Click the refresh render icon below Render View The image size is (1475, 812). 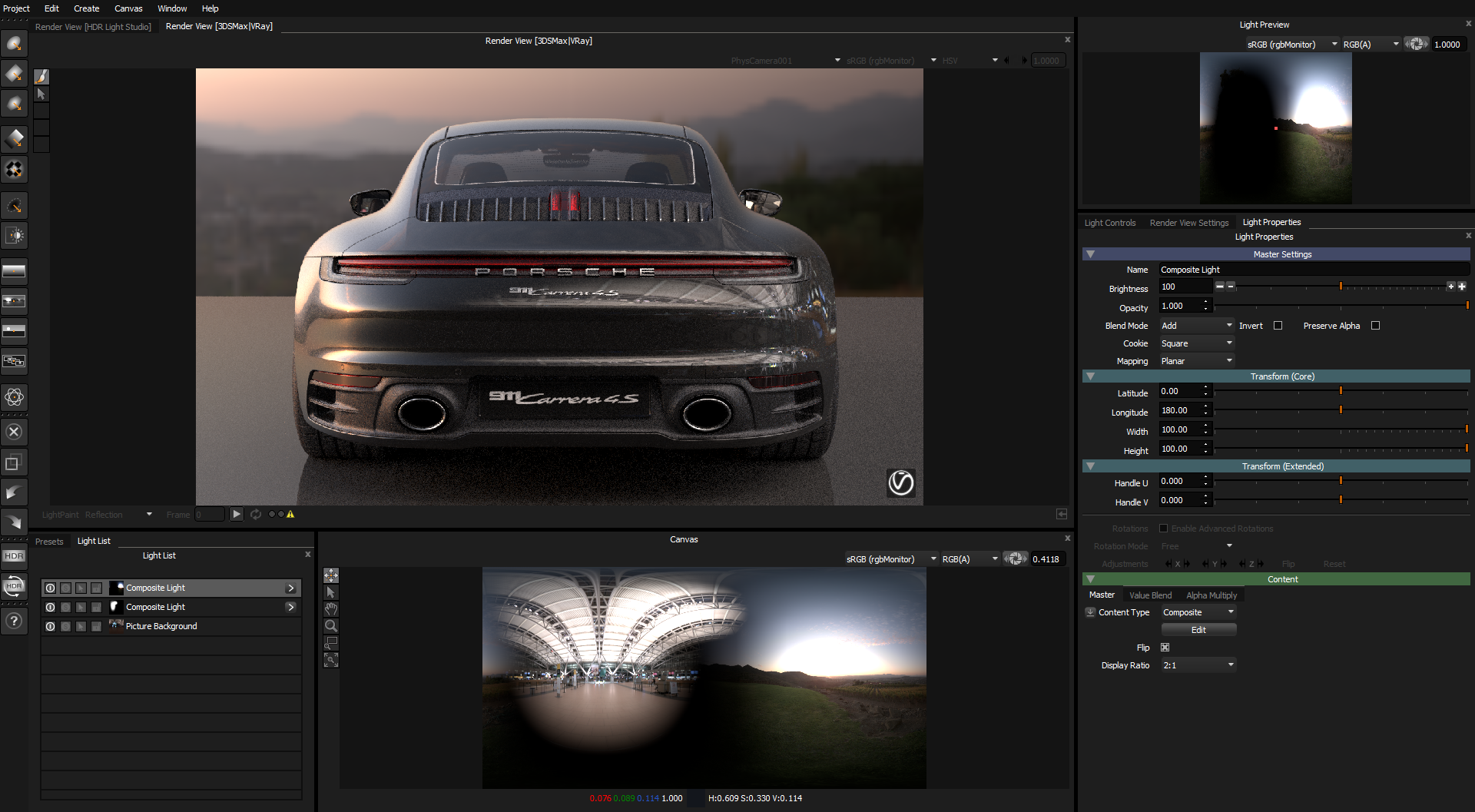256,515
